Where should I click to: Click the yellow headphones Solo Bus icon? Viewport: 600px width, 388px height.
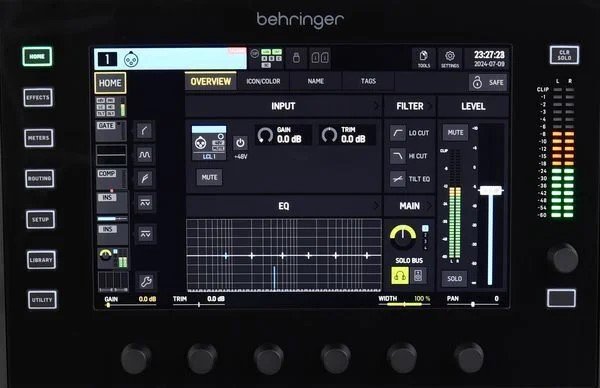(x=400, y=276)
